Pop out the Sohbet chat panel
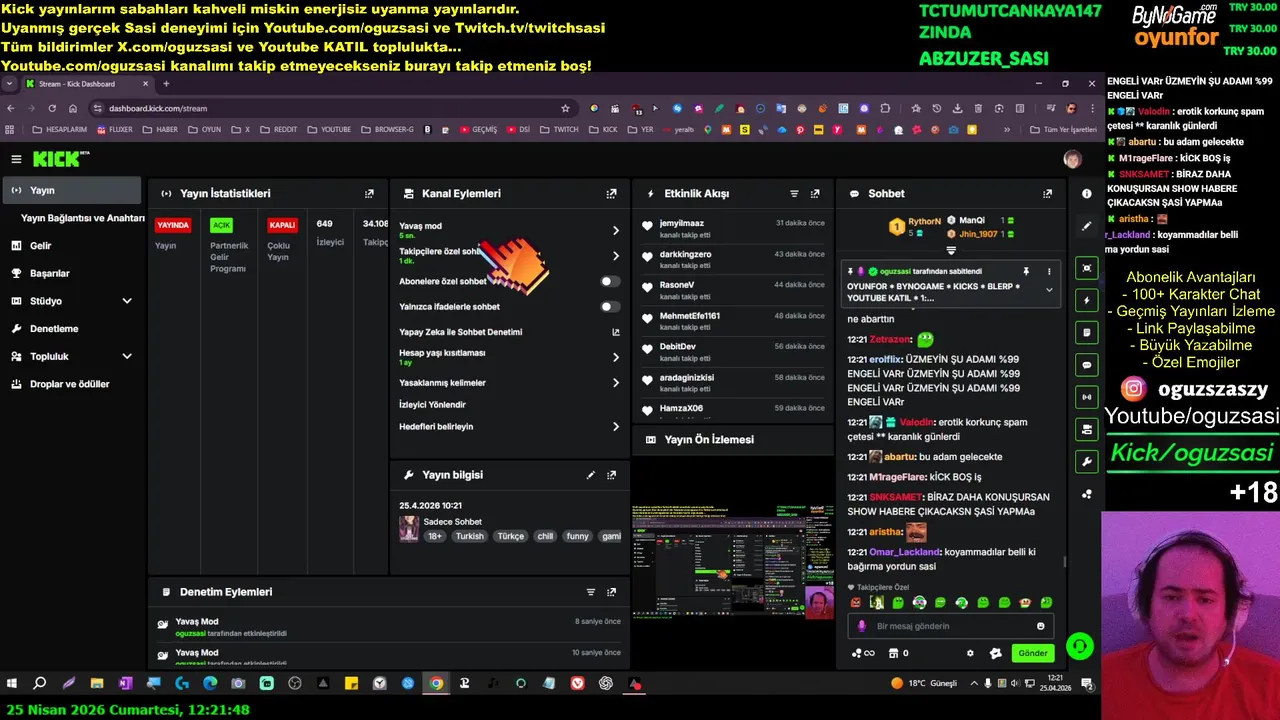 [x=1047, y=194]
